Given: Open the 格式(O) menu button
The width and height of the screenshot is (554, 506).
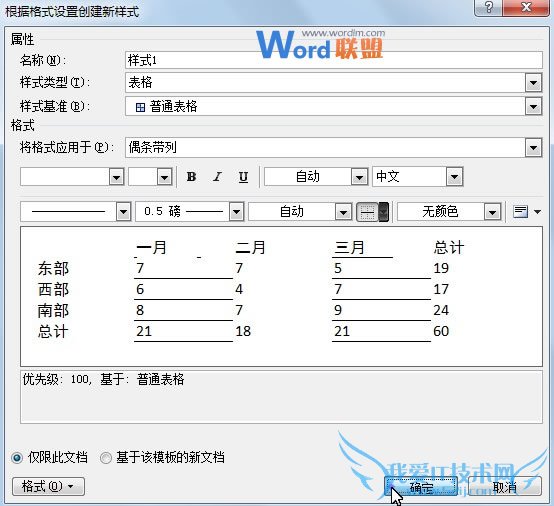Looking at the screenshot, I should click(x=48, y=487).
